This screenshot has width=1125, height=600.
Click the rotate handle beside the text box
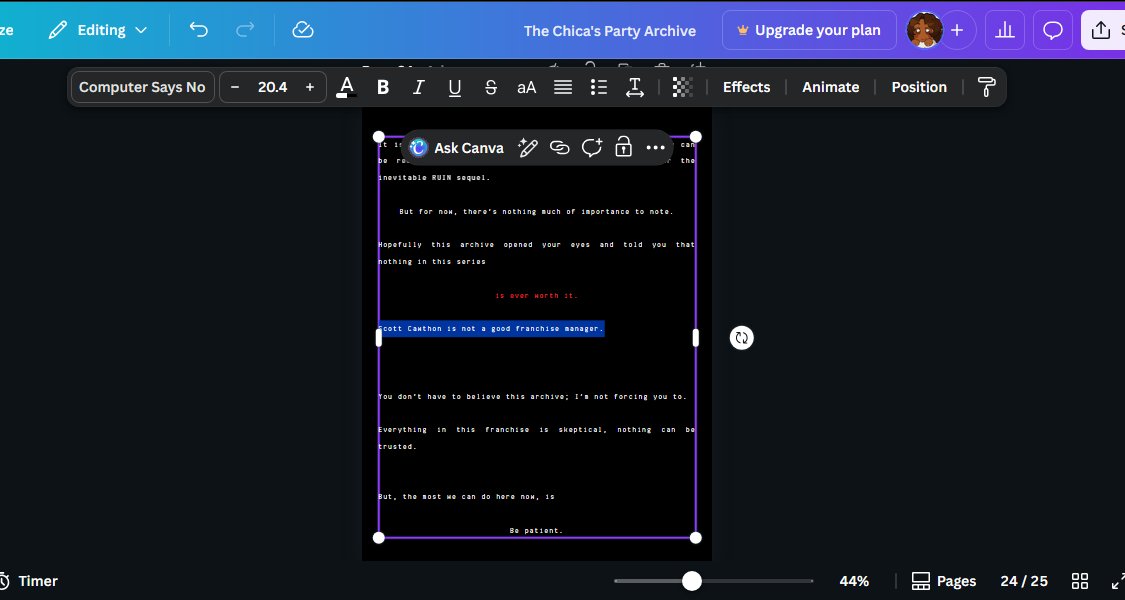(x=741, y=338)
